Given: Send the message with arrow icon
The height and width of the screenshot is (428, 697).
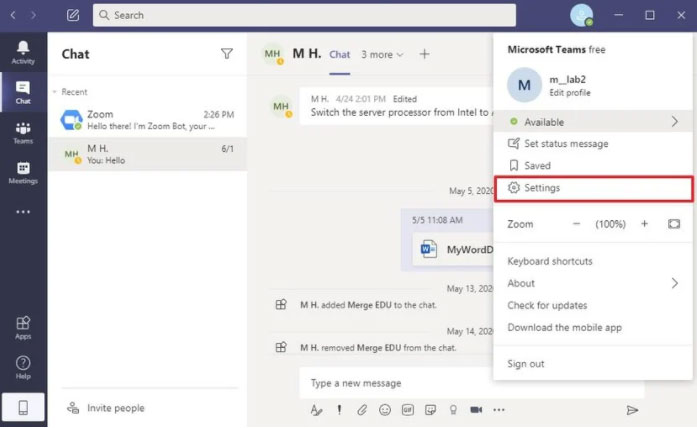Looking at the screenshot, I should pos(632,410).
